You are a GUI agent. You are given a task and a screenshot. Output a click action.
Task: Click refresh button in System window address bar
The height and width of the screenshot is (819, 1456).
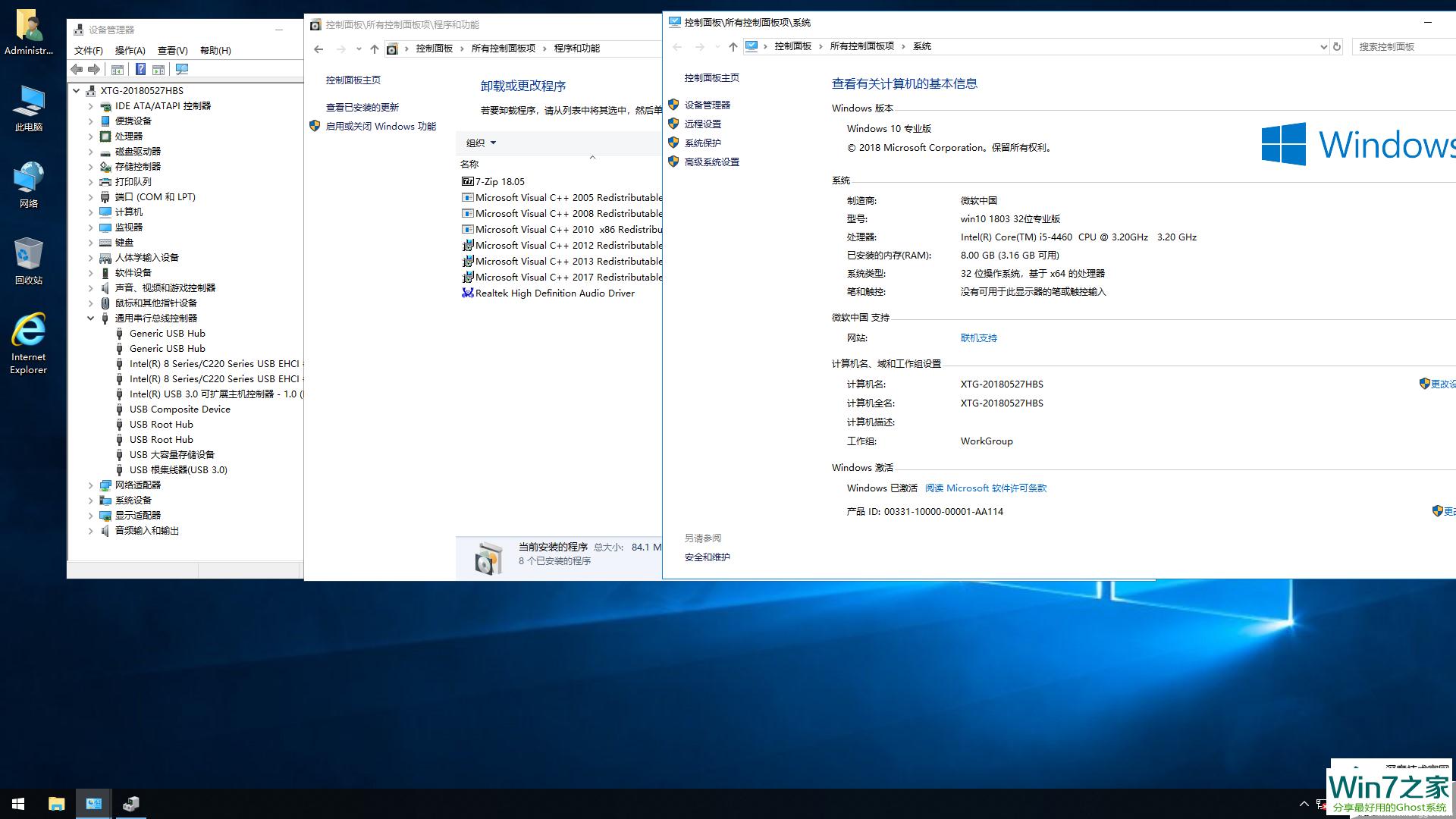pyautogui.click(x=1337, y=46)
